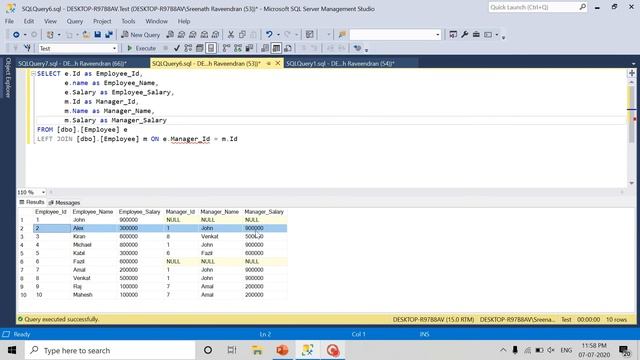Open the Query Options icon

(200, 48)
